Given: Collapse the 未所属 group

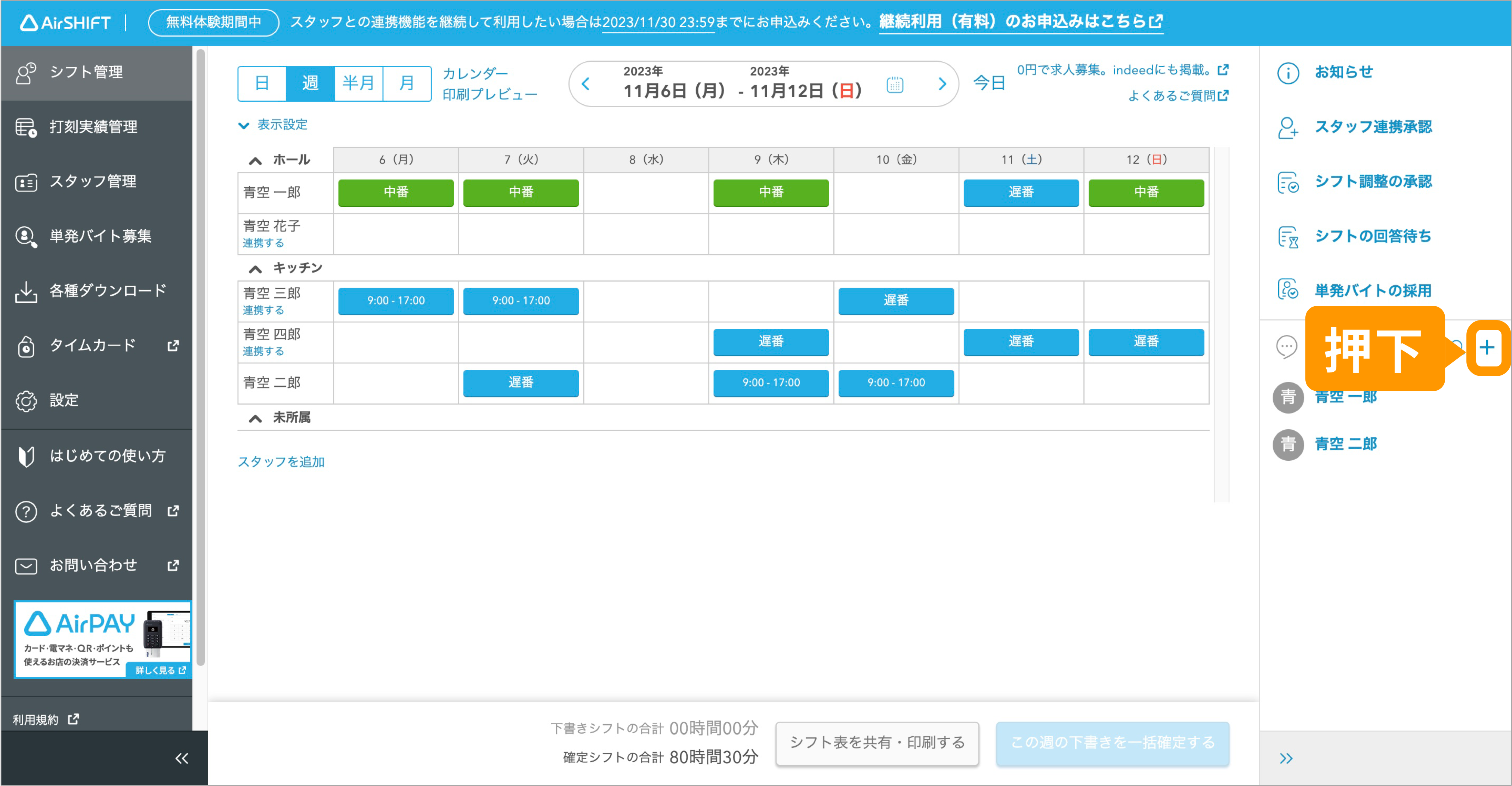Looking at the screenshot, I should click(x=255, y=418).
